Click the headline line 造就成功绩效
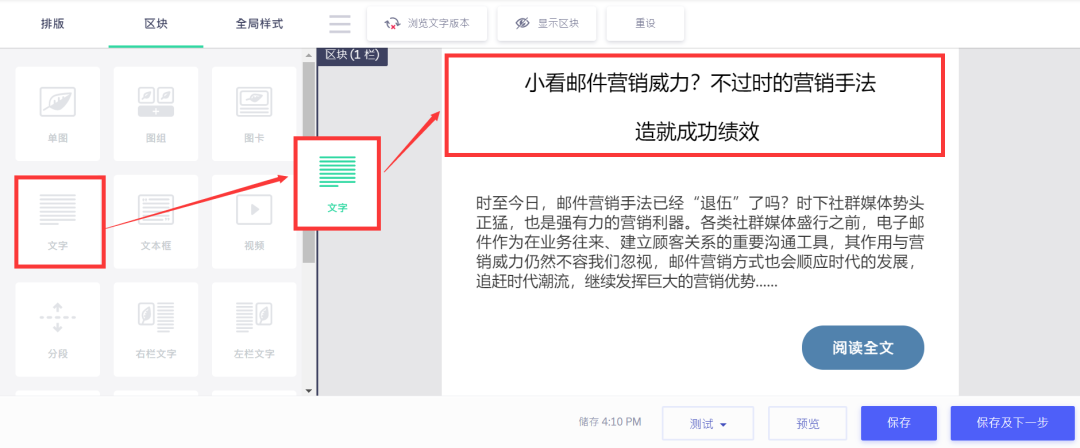The image size is (1080, 448). [697, 132]
